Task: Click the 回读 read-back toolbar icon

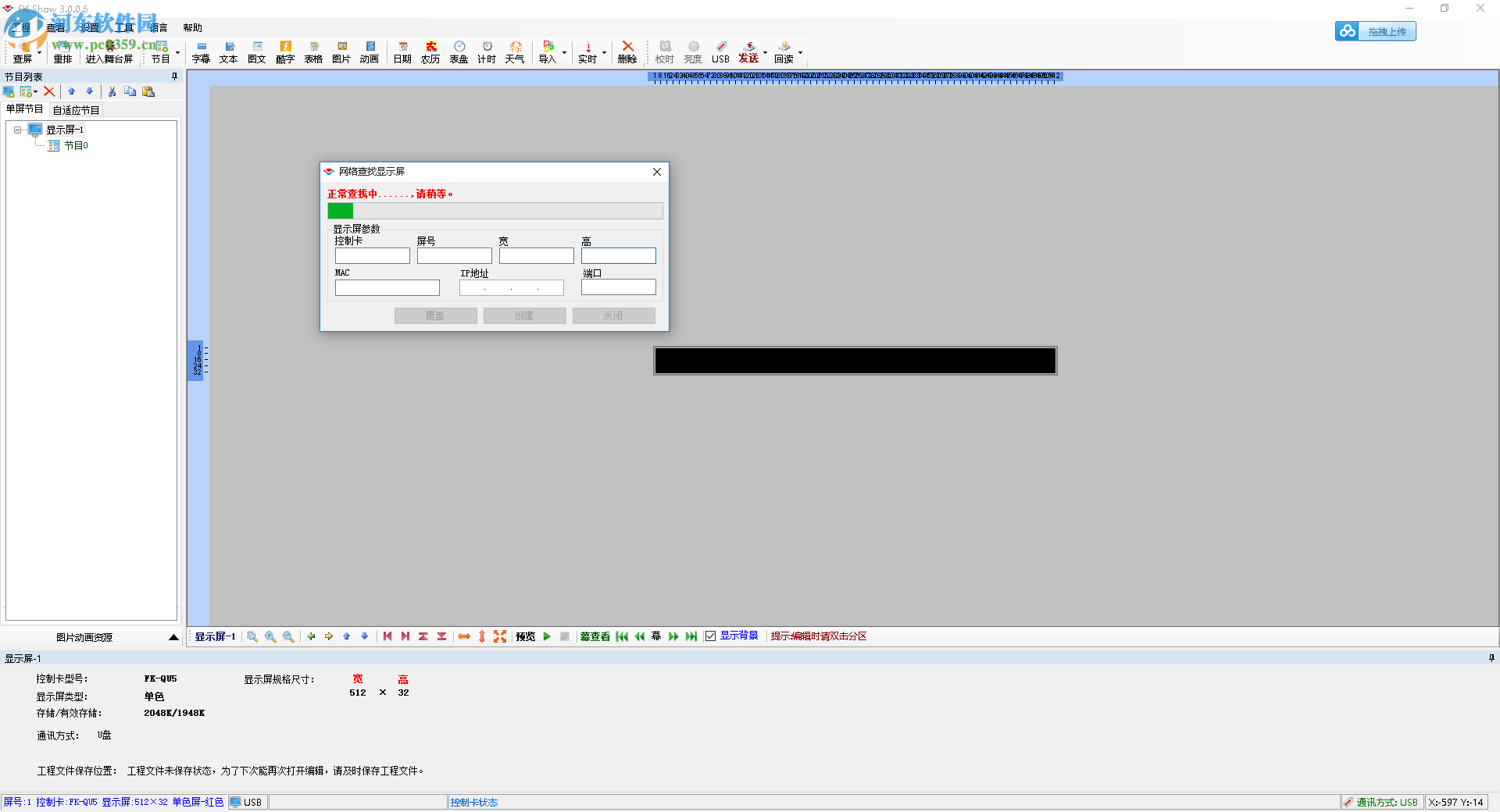Action: [784, 52]
